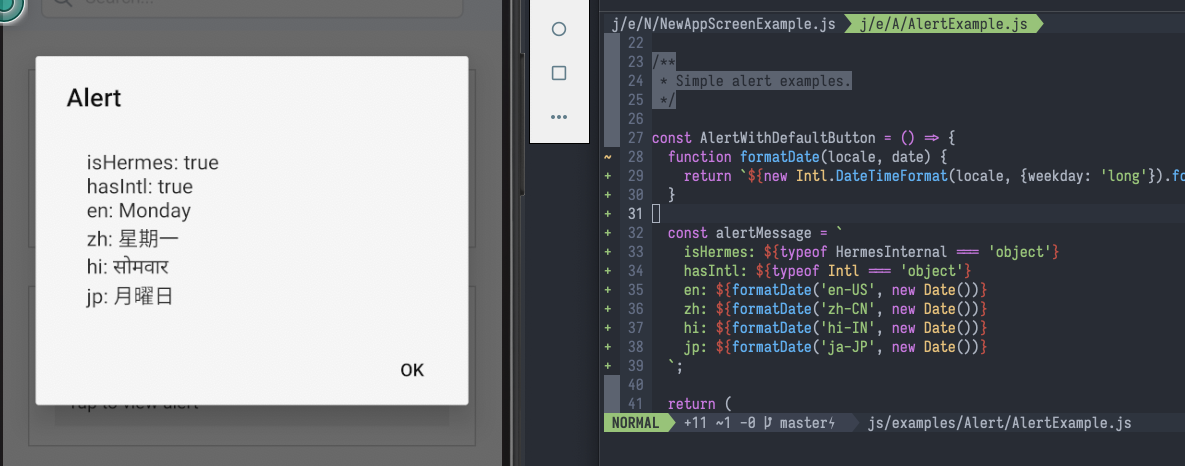Click the "hasIntl: true" line in alert
The image size is (1185, 466).
point(140,186)
